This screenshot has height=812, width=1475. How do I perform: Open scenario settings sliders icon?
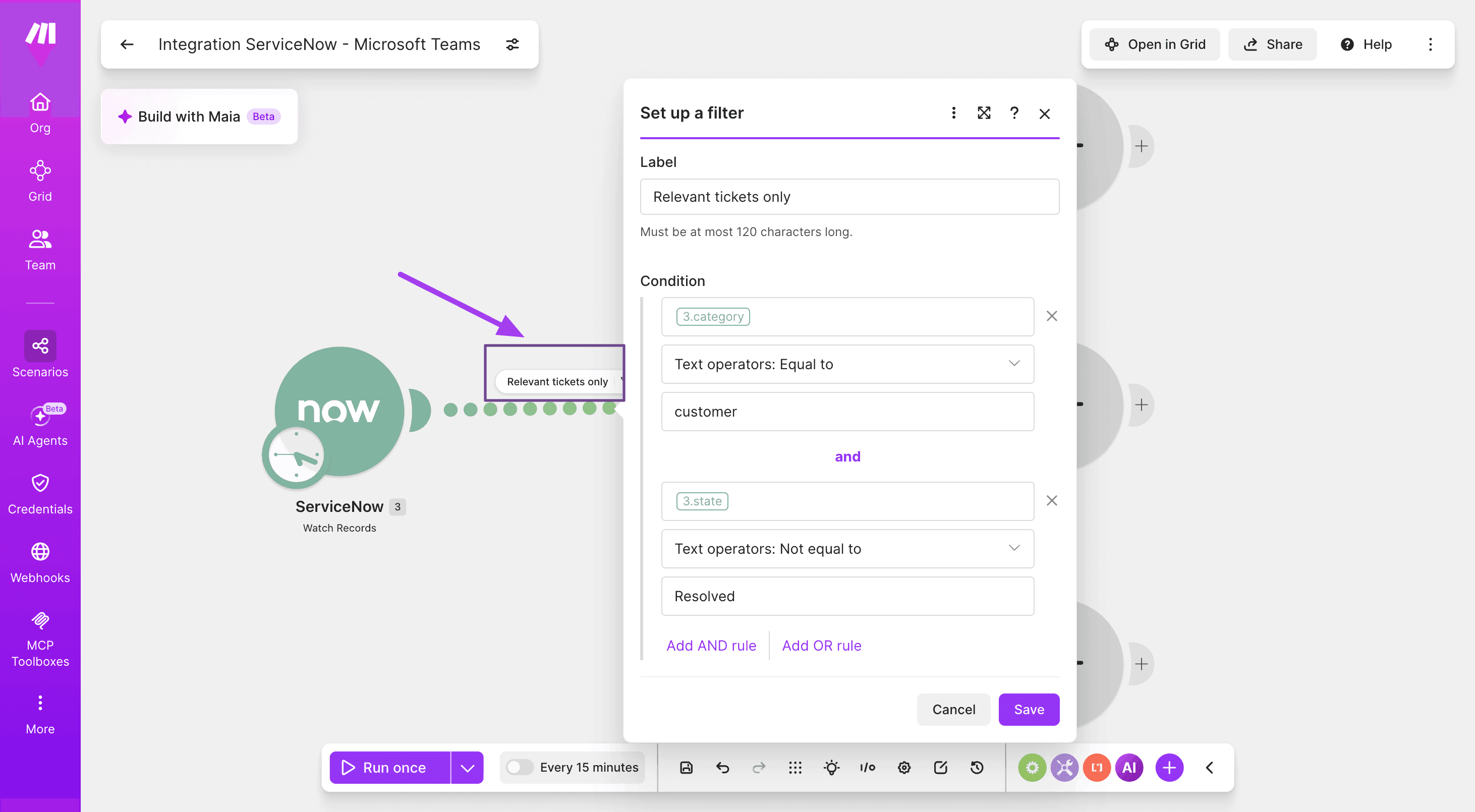click(513, 44)
